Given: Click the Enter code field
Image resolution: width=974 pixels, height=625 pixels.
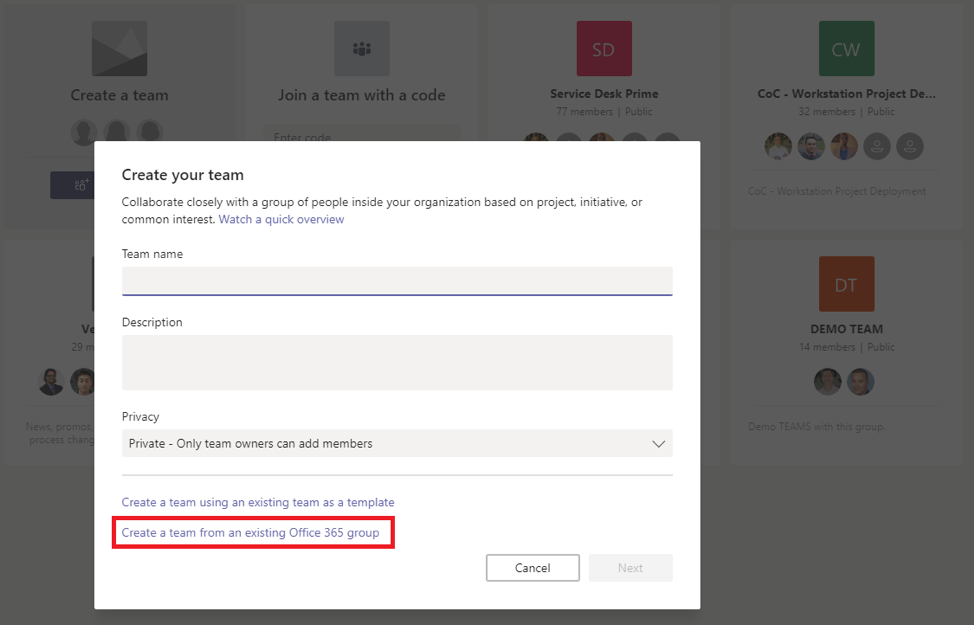Looking at the screenshot, I should pos(361,136).
